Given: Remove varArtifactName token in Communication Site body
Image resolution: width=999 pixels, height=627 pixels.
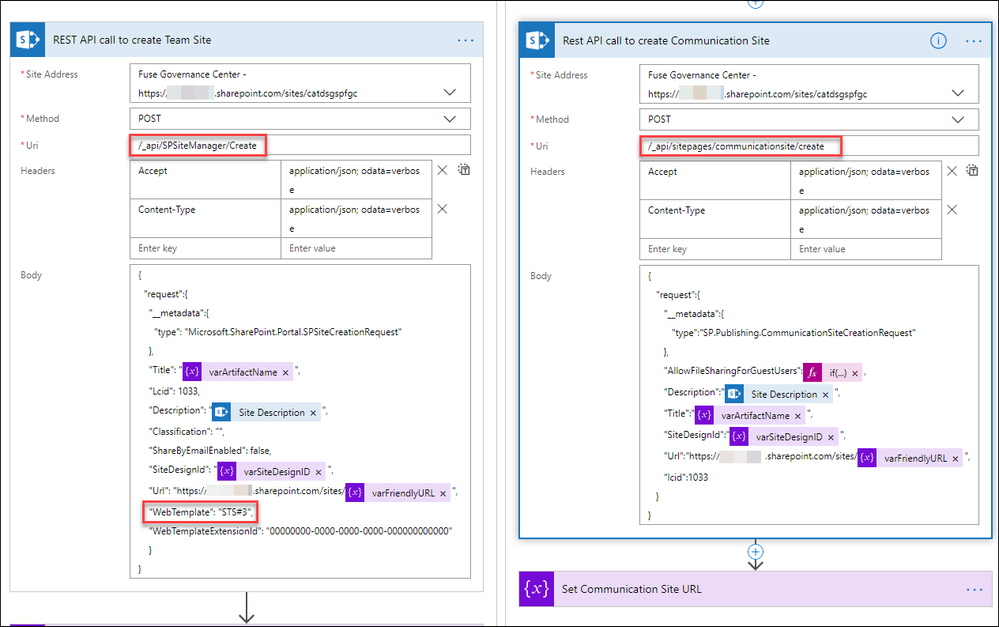Looking at the screenshot, I should [797, 415].
